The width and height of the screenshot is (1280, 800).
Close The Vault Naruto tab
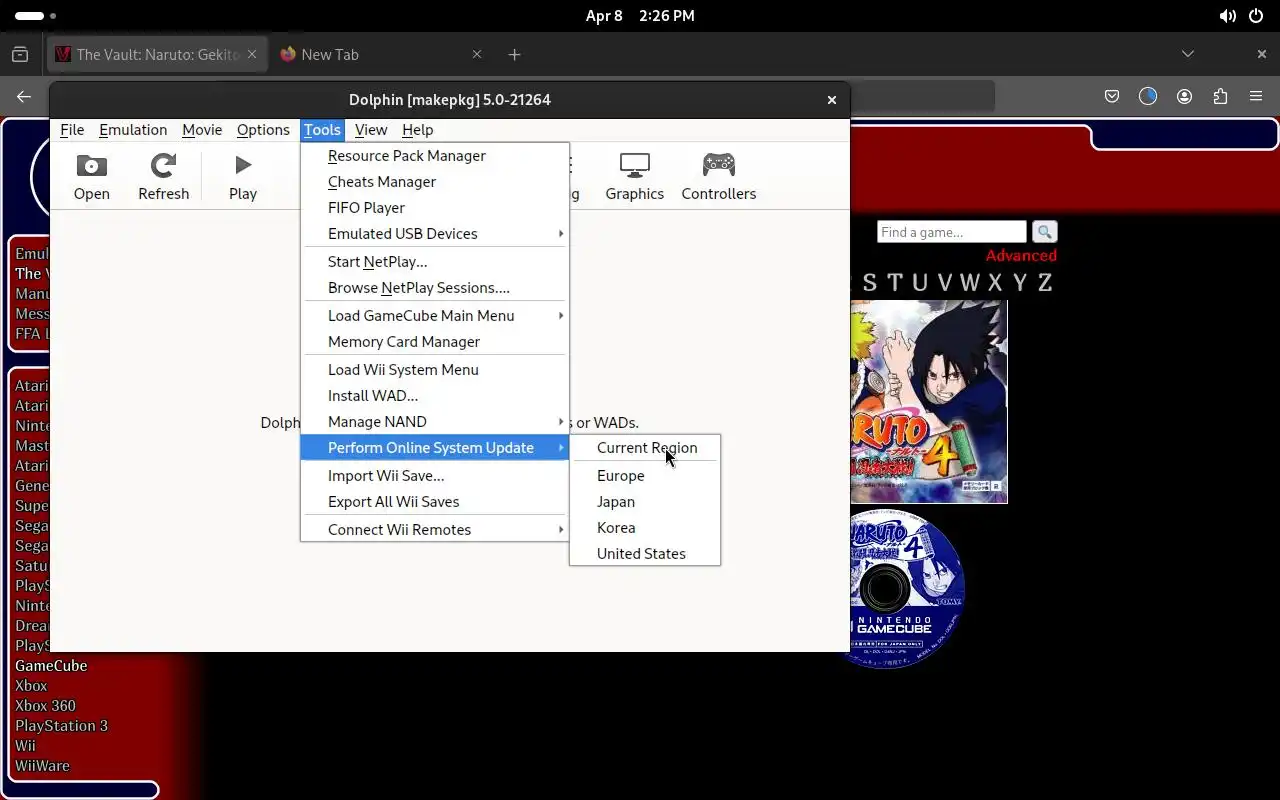point(252,54)
